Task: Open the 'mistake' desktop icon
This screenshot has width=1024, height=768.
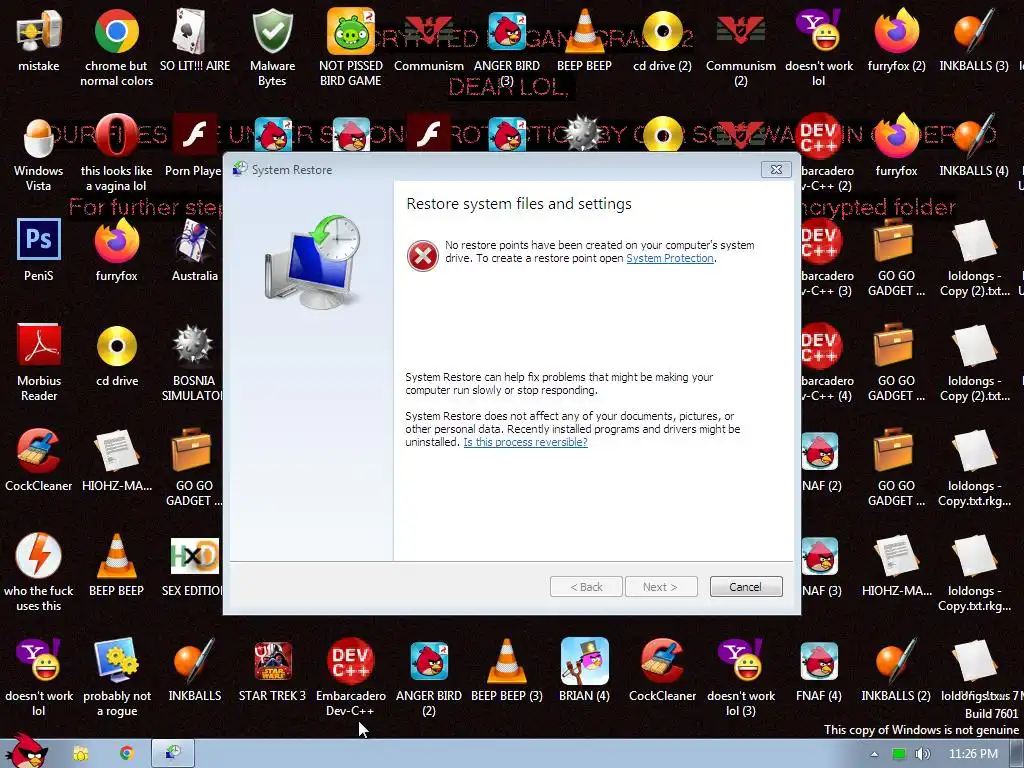Action: tap(39, 40)
